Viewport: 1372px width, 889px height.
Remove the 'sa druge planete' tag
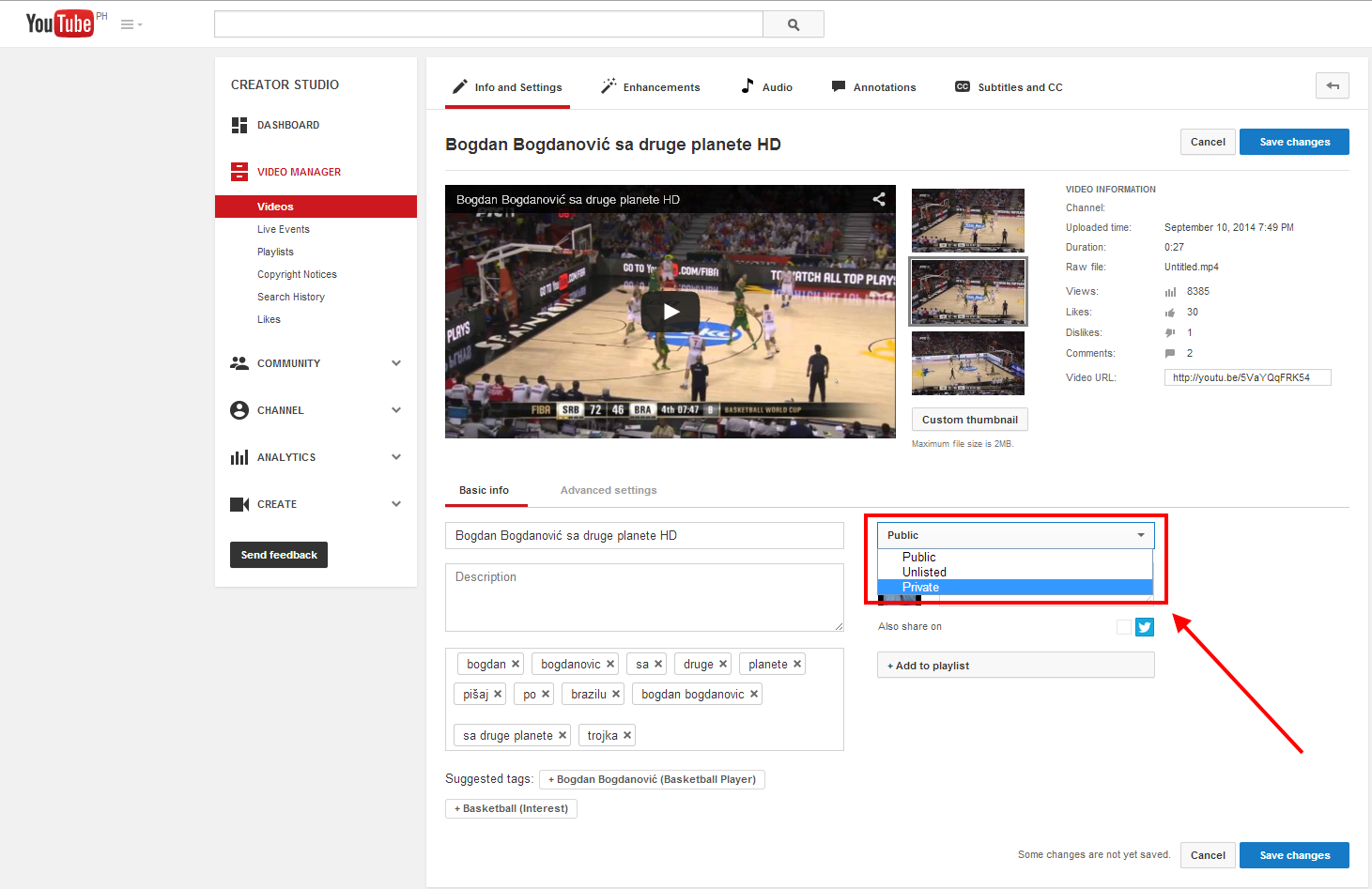point(563,735)
